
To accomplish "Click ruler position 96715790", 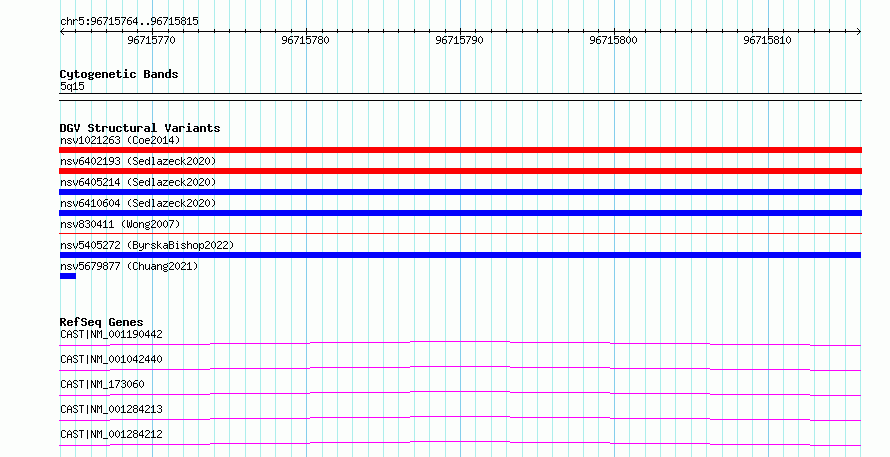I will (x=459, y=40).
